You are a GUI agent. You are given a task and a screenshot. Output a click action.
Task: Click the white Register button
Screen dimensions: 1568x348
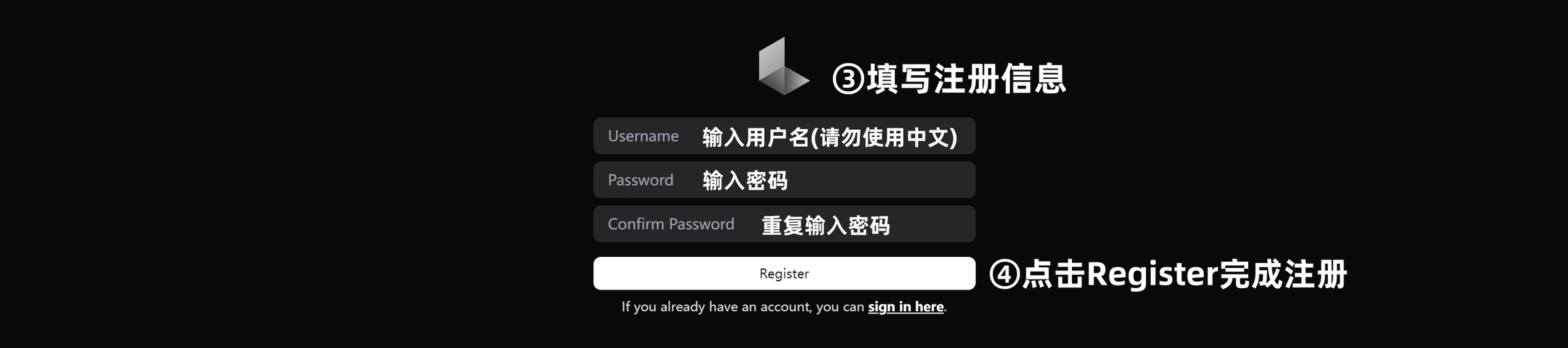784,273
